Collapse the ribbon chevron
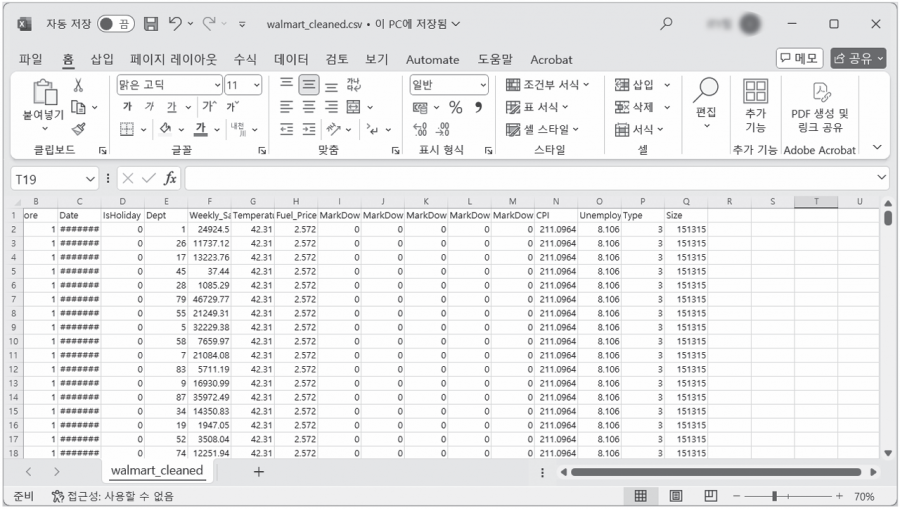The width and height of the screenshot is (900, 509). pos(877,147)
